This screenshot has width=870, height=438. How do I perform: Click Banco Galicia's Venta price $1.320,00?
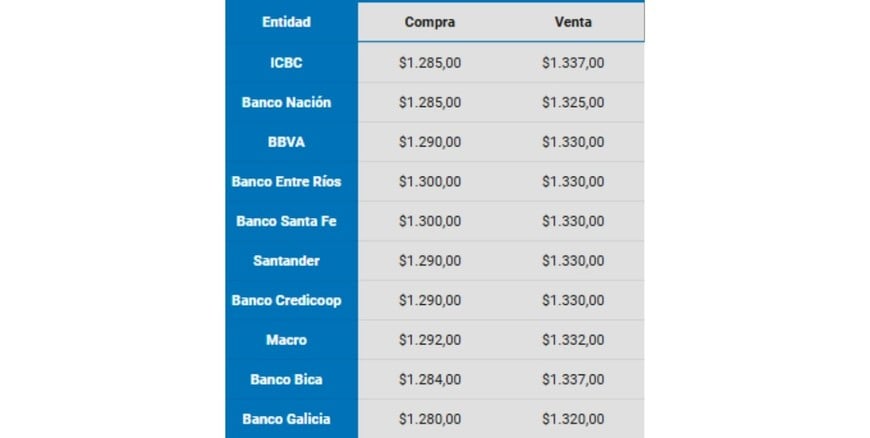tap(573, 419)
